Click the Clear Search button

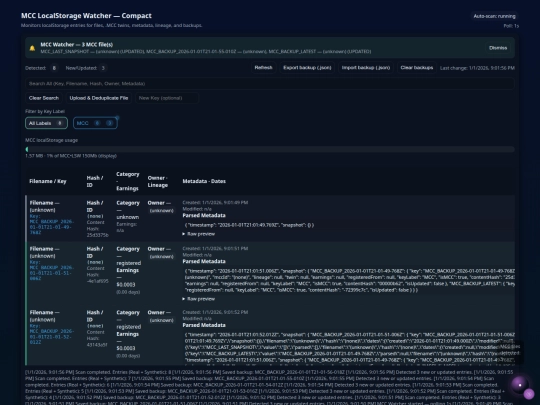(x=44, y=98)
